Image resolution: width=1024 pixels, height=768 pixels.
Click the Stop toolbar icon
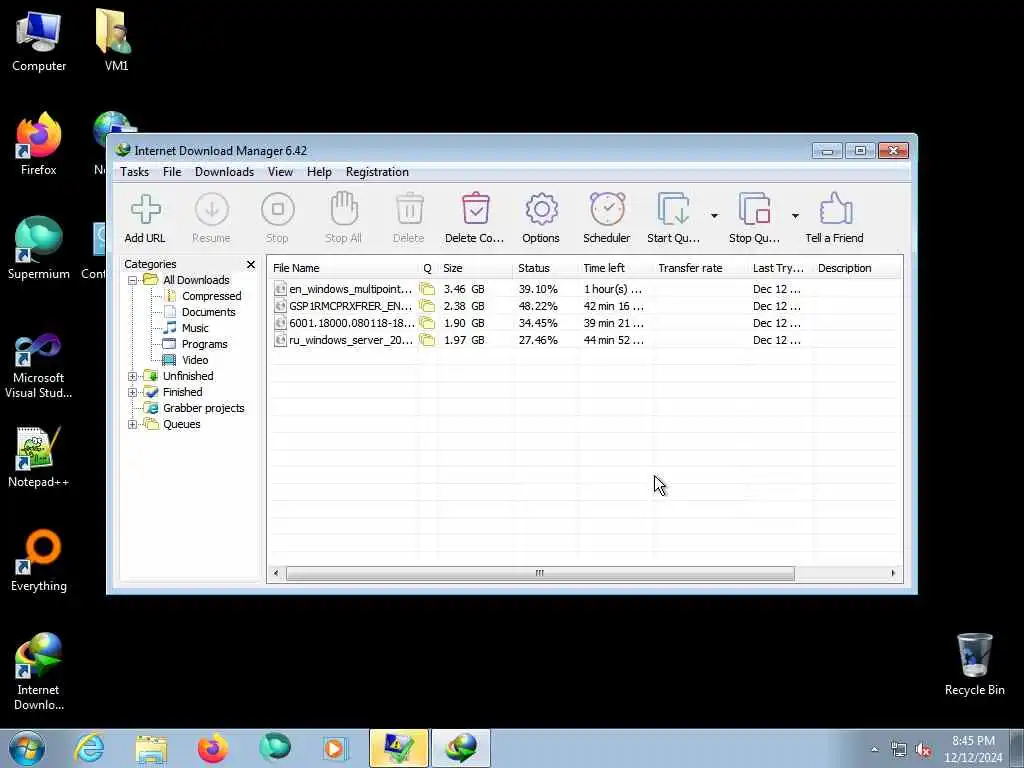(x=278, y=210)
